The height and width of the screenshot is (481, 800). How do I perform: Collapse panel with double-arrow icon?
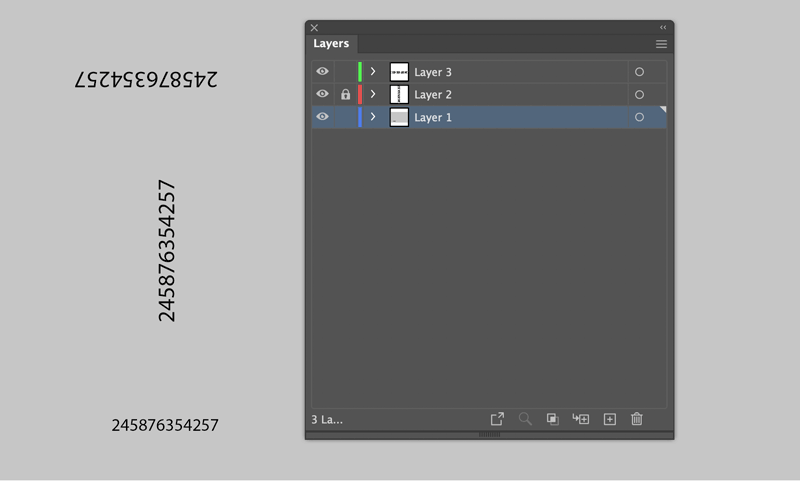click(663, 28)
